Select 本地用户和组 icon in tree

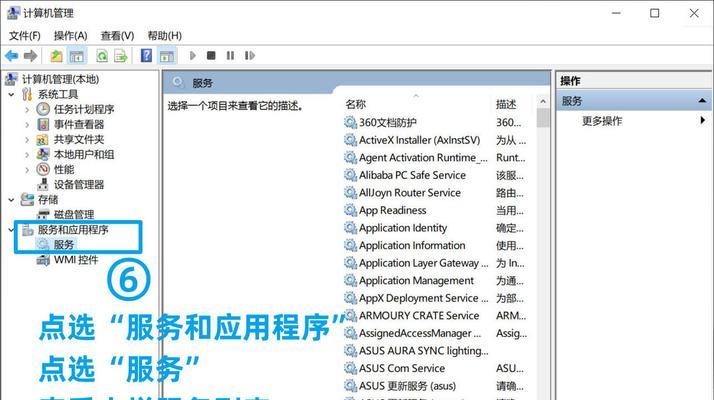[43, 154]
